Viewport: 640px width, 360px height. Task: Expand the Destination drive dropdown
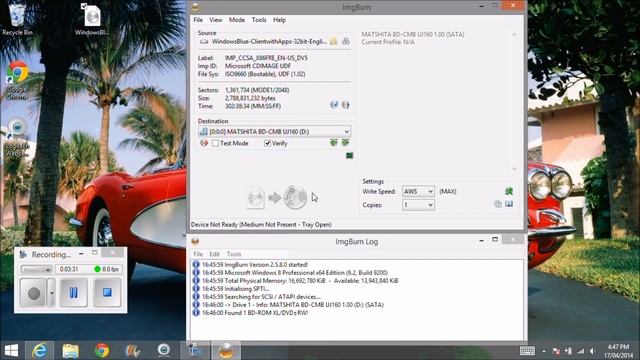tap(347, 131)
